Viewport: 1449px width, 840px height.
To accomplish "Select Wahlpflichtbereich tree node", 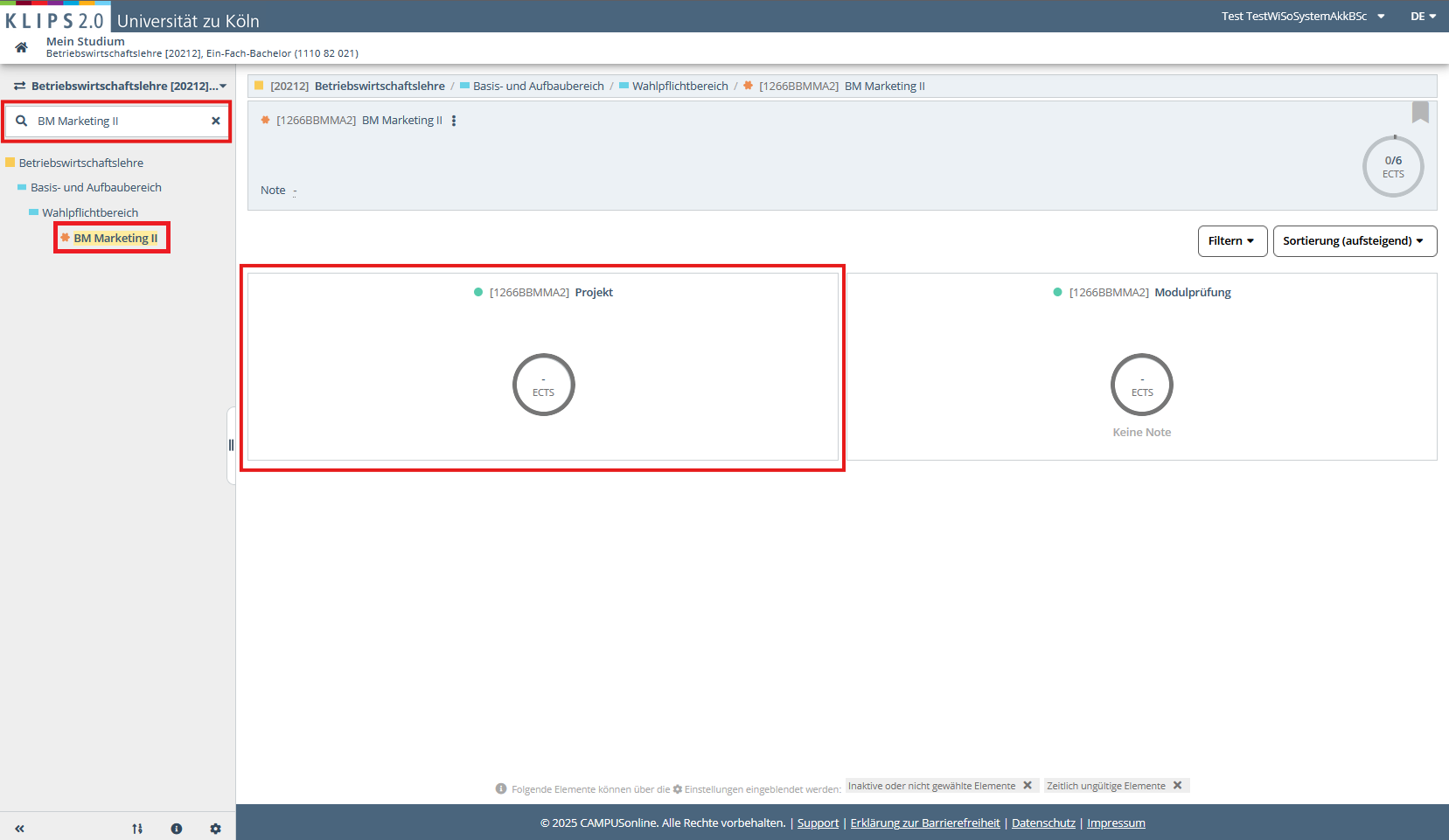I will point(90,212).
